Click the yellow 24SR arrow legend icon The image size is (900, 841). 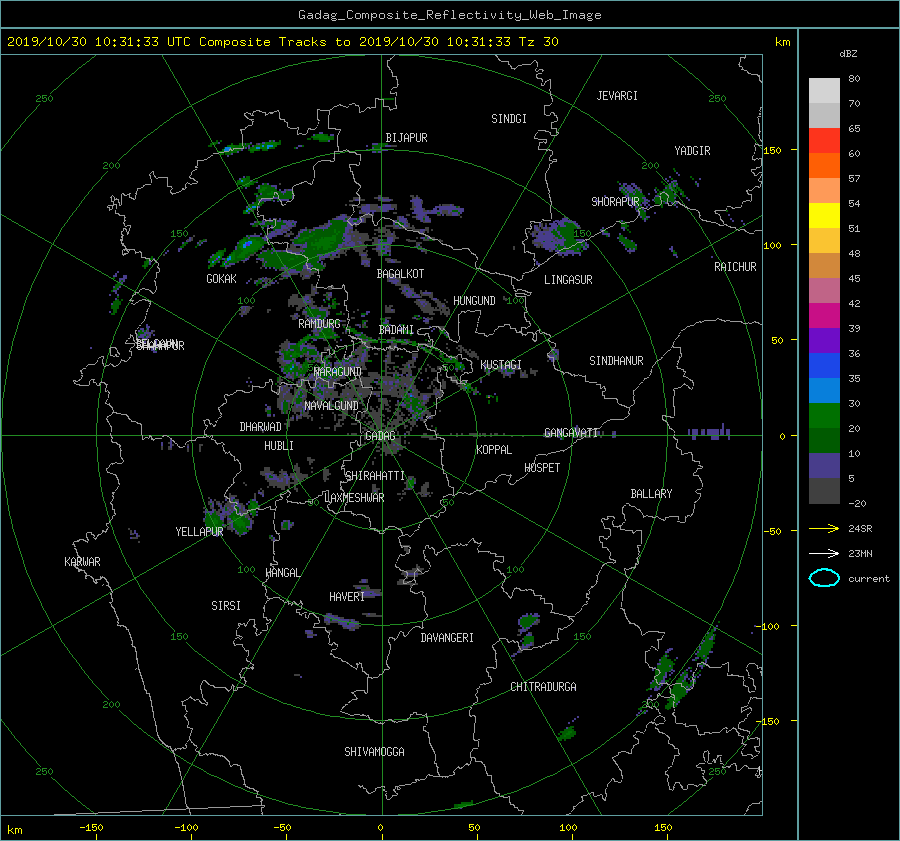[824, 528]
